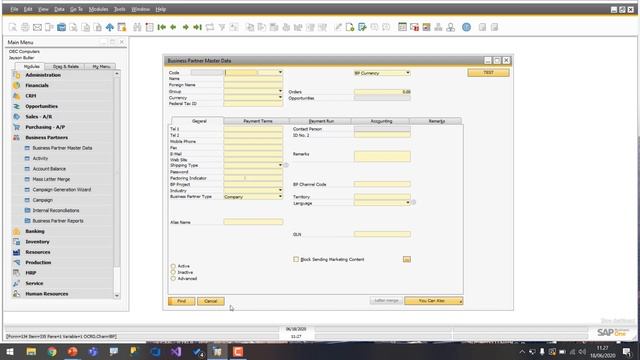The height and width of the screenshot is (360, 640).
Task: Switch to the Payment Terms tab
Action: 258,121
